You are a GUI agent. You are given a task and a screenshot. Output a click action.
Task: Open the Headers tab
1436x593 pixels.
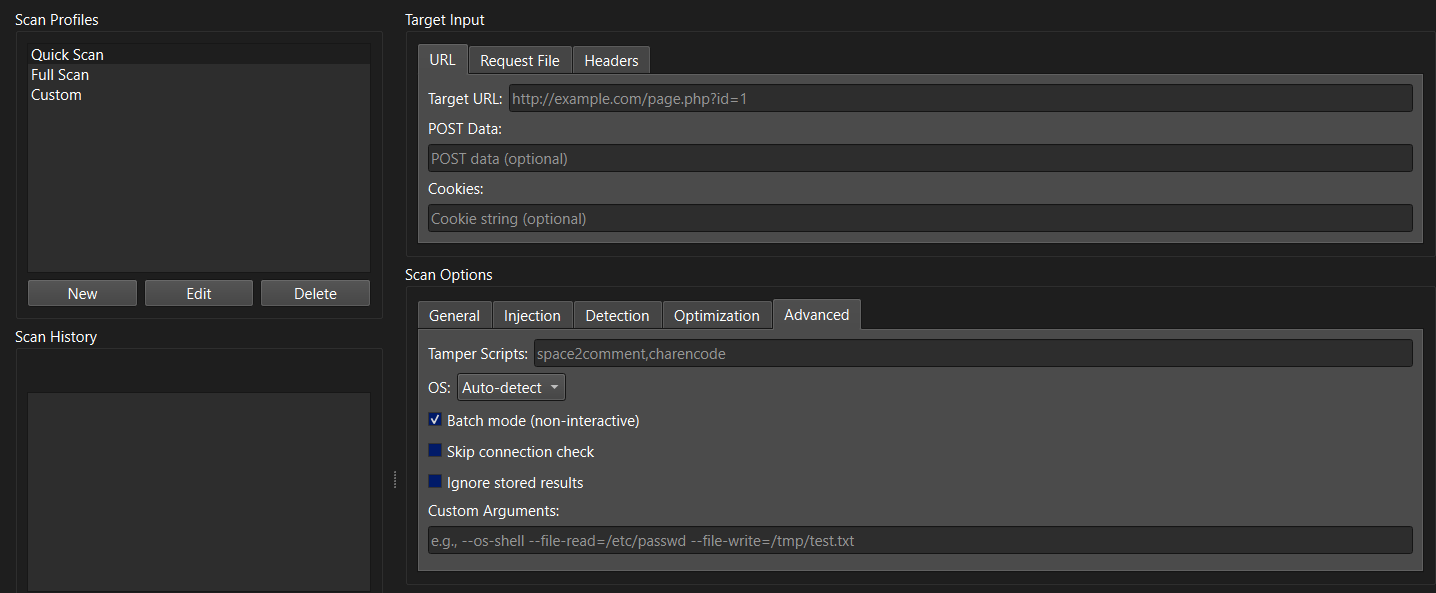click(610, 59)
